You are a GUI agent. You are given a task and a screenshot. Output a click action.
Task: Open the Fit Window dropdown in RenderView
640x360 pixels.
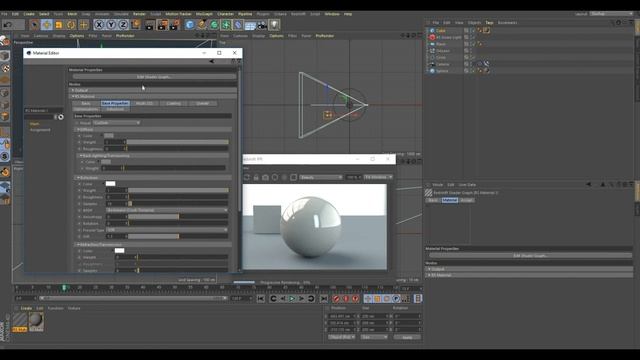pyautogui.click(x=378, y=177)
